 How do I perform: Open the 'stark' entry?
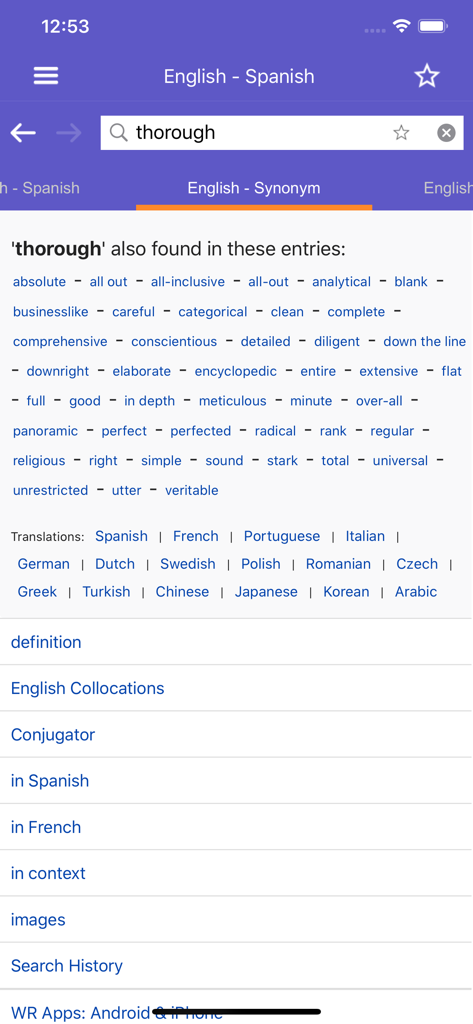point(282,460)
